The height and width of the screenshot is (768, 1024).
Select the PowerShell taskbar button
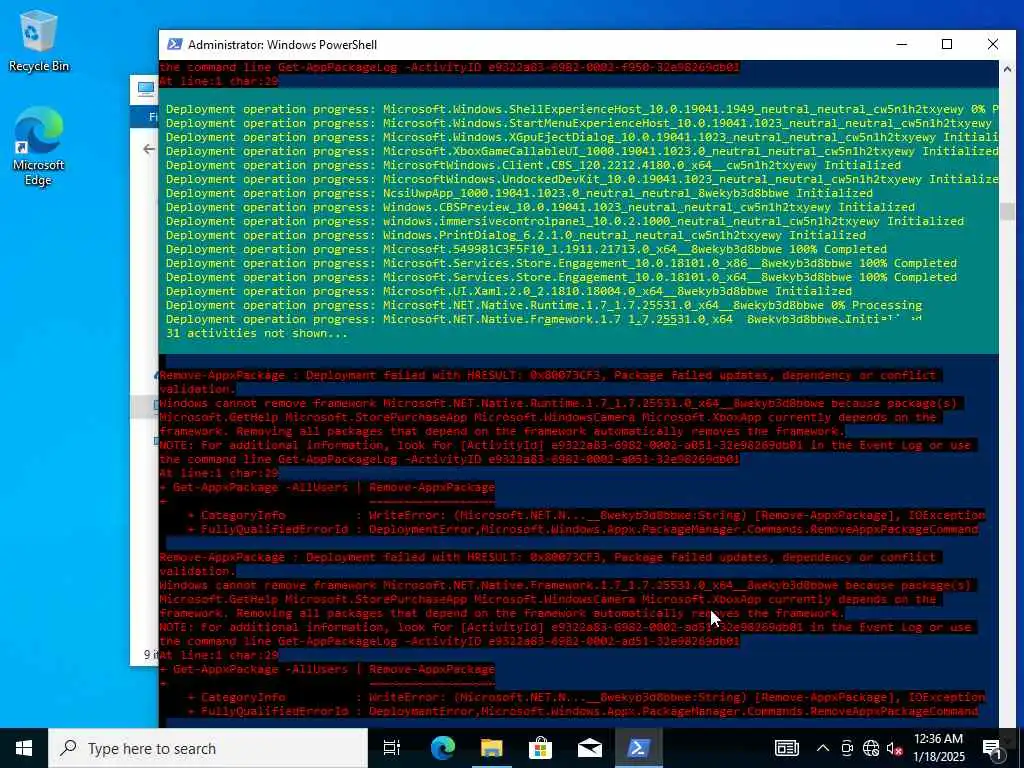[x=638, y=748]
